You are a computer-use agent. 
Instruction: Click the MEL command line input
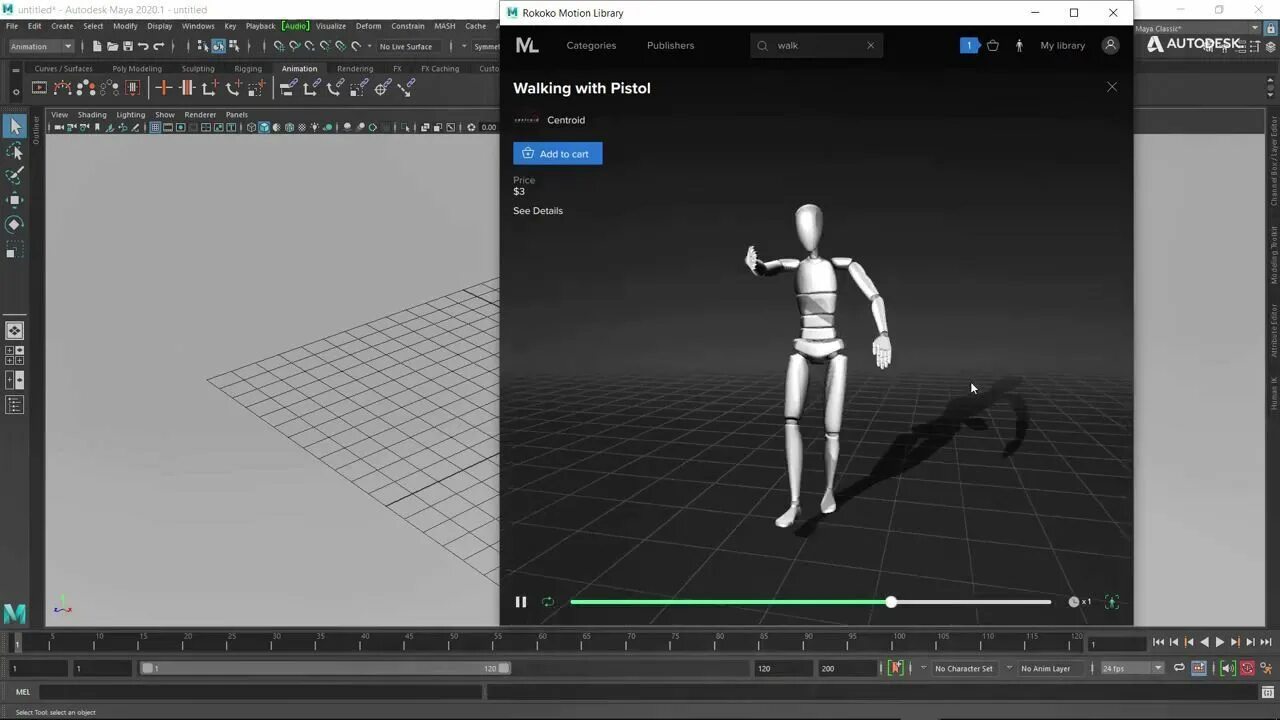(x=260, y=691)
